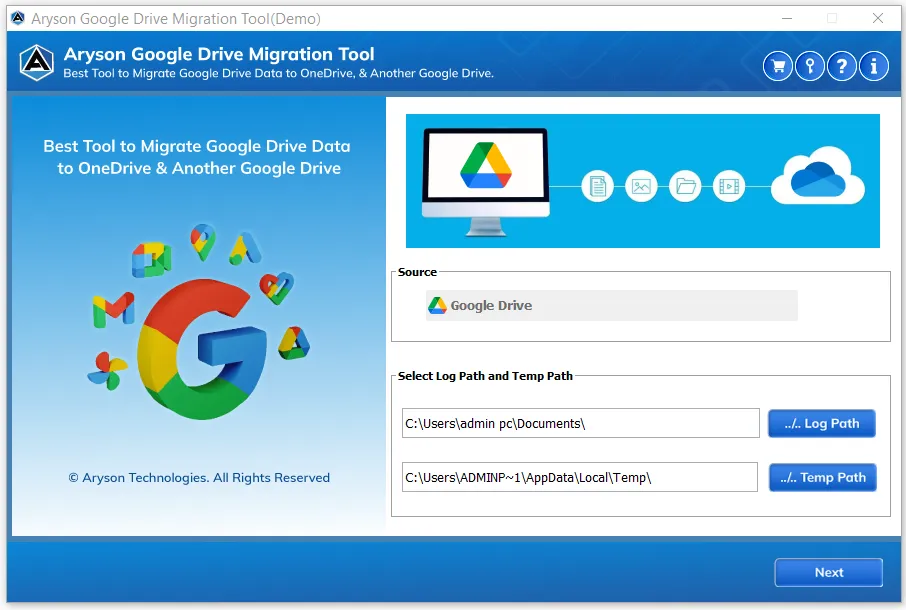Browse with the Log Path button

click(x=822, y=423)
